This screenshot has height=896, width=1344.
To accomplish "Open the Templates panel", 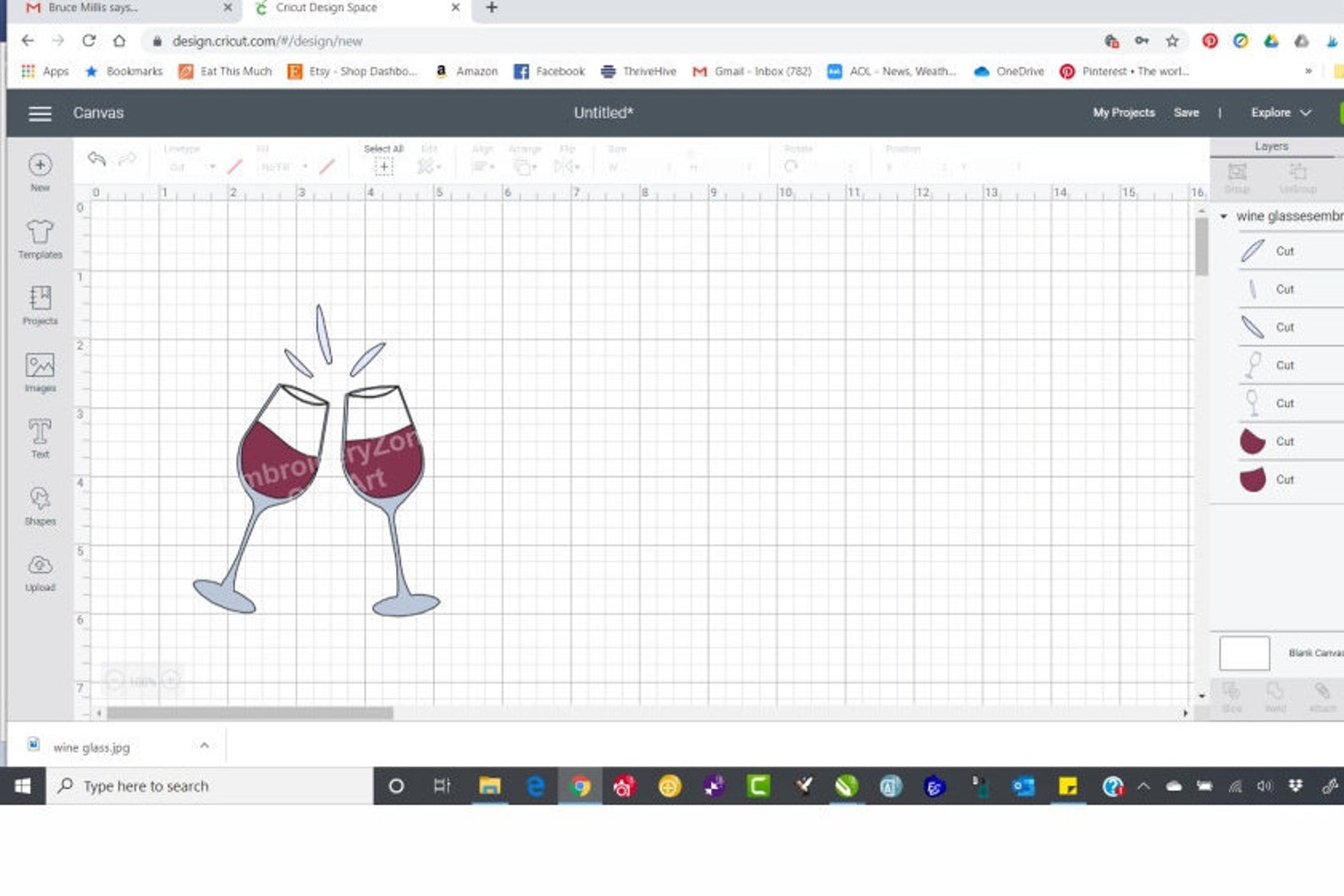I will (40, 239).
